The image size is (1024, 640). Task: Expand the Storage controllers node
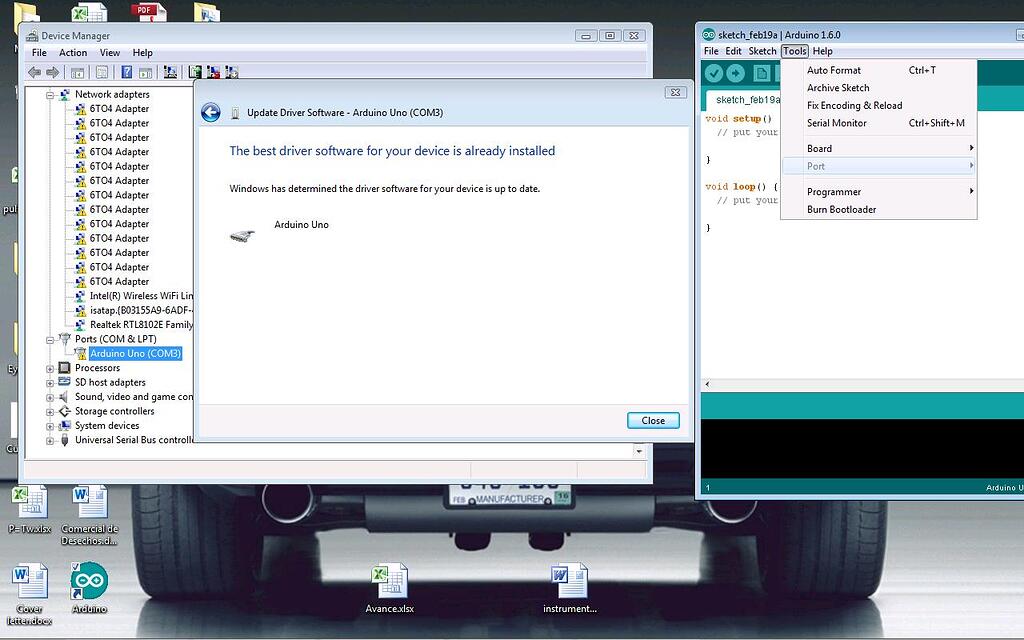coord(50,411)
